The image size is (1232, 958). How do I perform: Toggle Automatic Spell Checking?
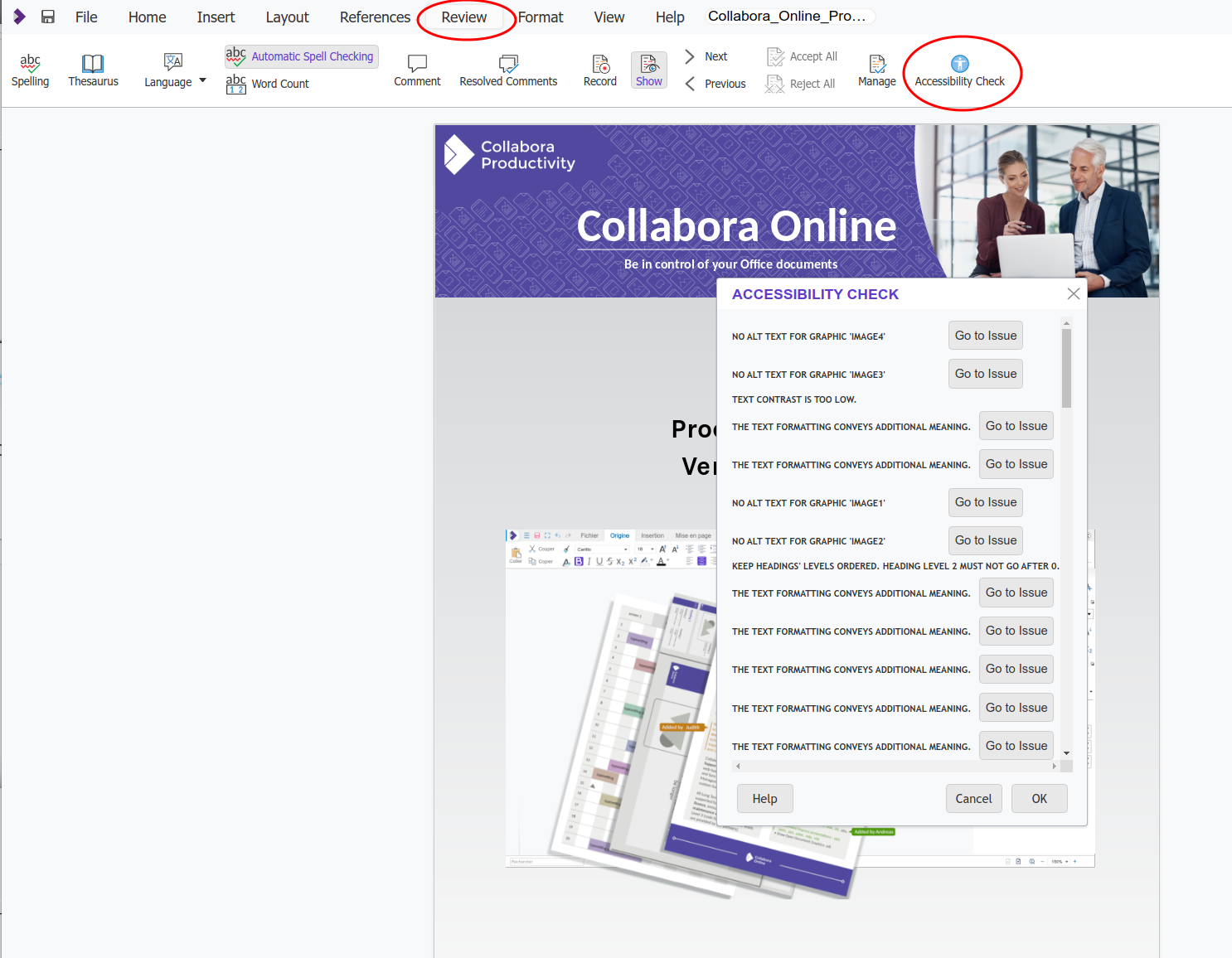301,56
